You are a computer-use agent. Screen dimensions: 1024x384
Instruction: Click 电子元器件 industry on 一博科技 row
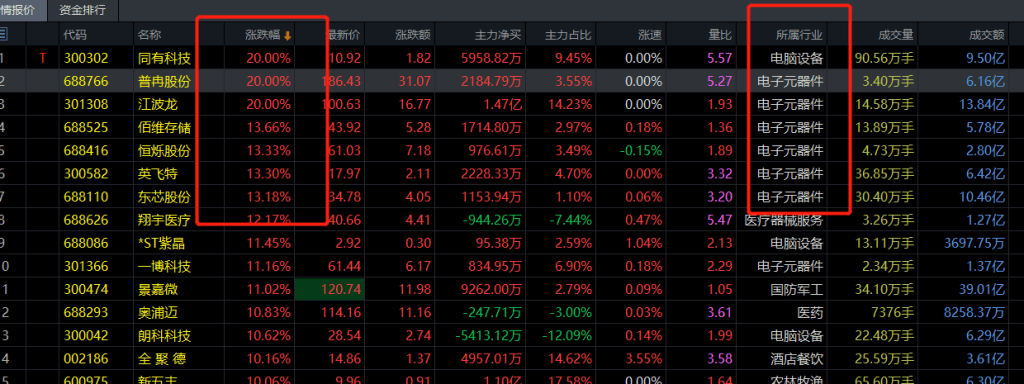[790, 266]
